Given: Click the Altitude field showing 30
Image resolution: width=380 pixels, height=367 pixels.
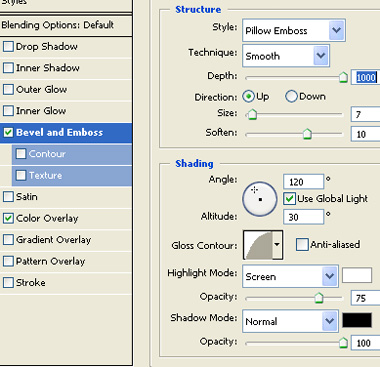Looking at the screenshot, I should tap(303, 217).
